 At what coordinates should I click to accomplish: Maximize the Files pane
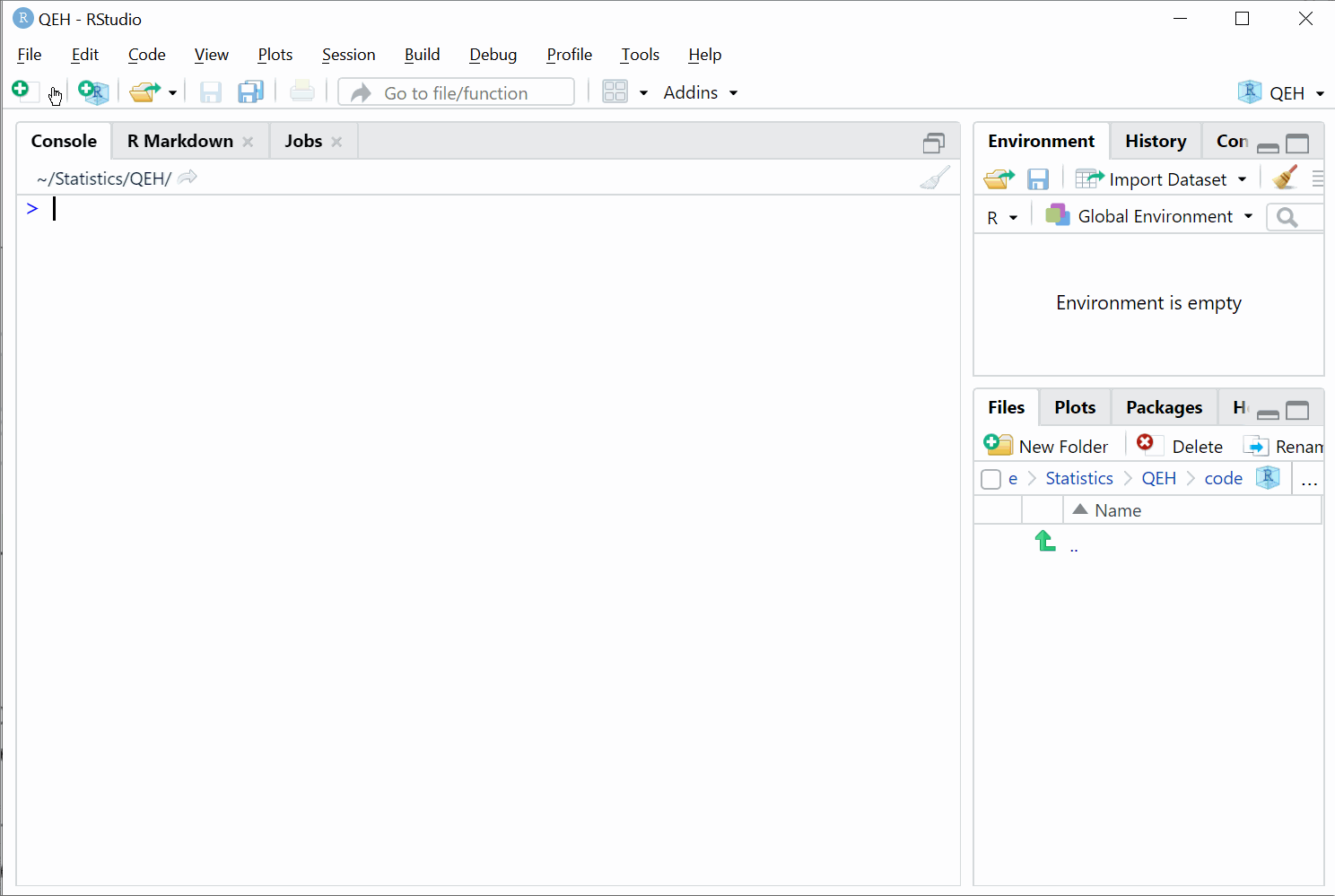[x=1297, y=411]
